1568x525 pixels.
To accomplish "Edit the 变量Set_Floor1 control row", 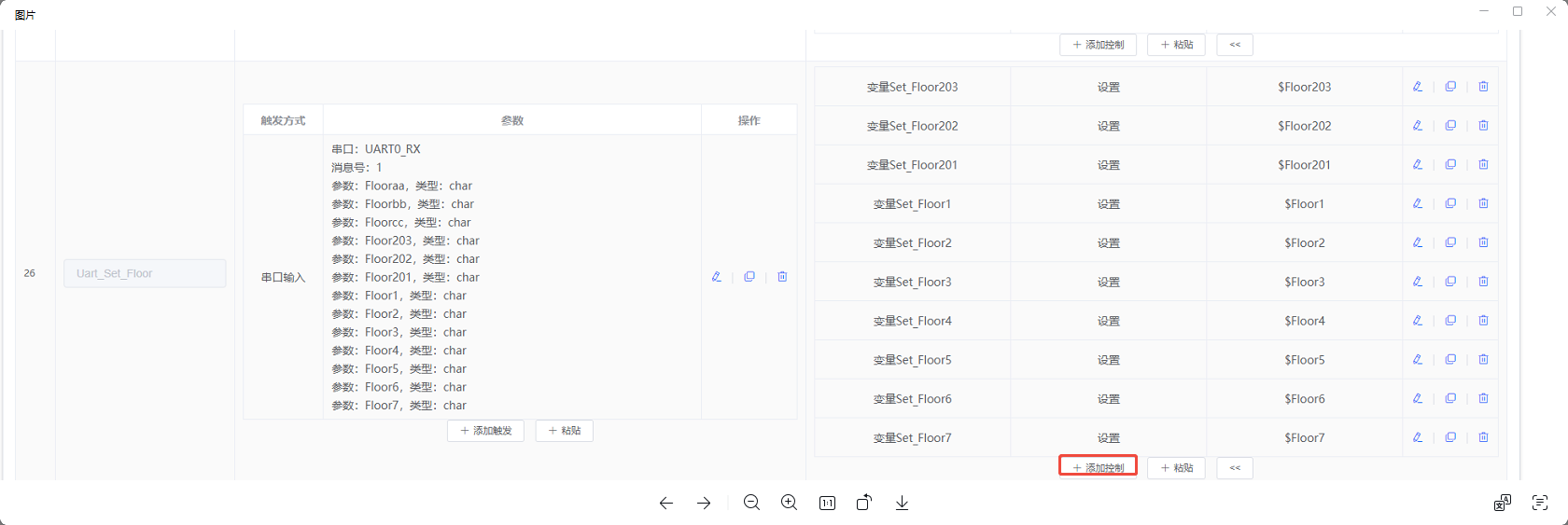I will pos(1418,203).
